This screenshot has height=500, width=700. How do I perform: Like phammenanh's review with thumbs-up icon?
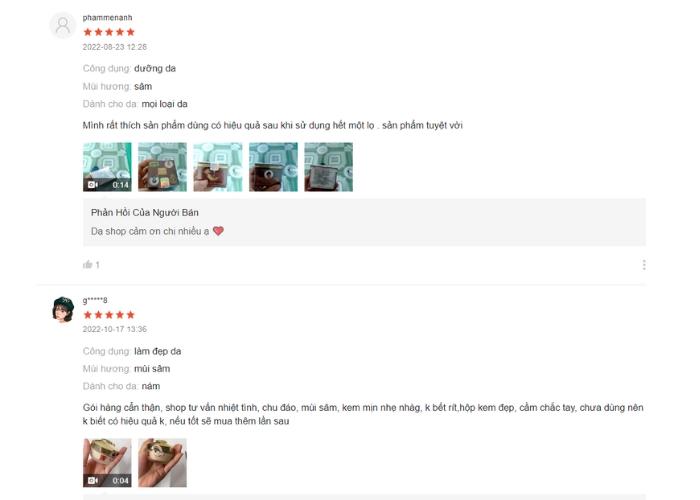coord(88,265)
